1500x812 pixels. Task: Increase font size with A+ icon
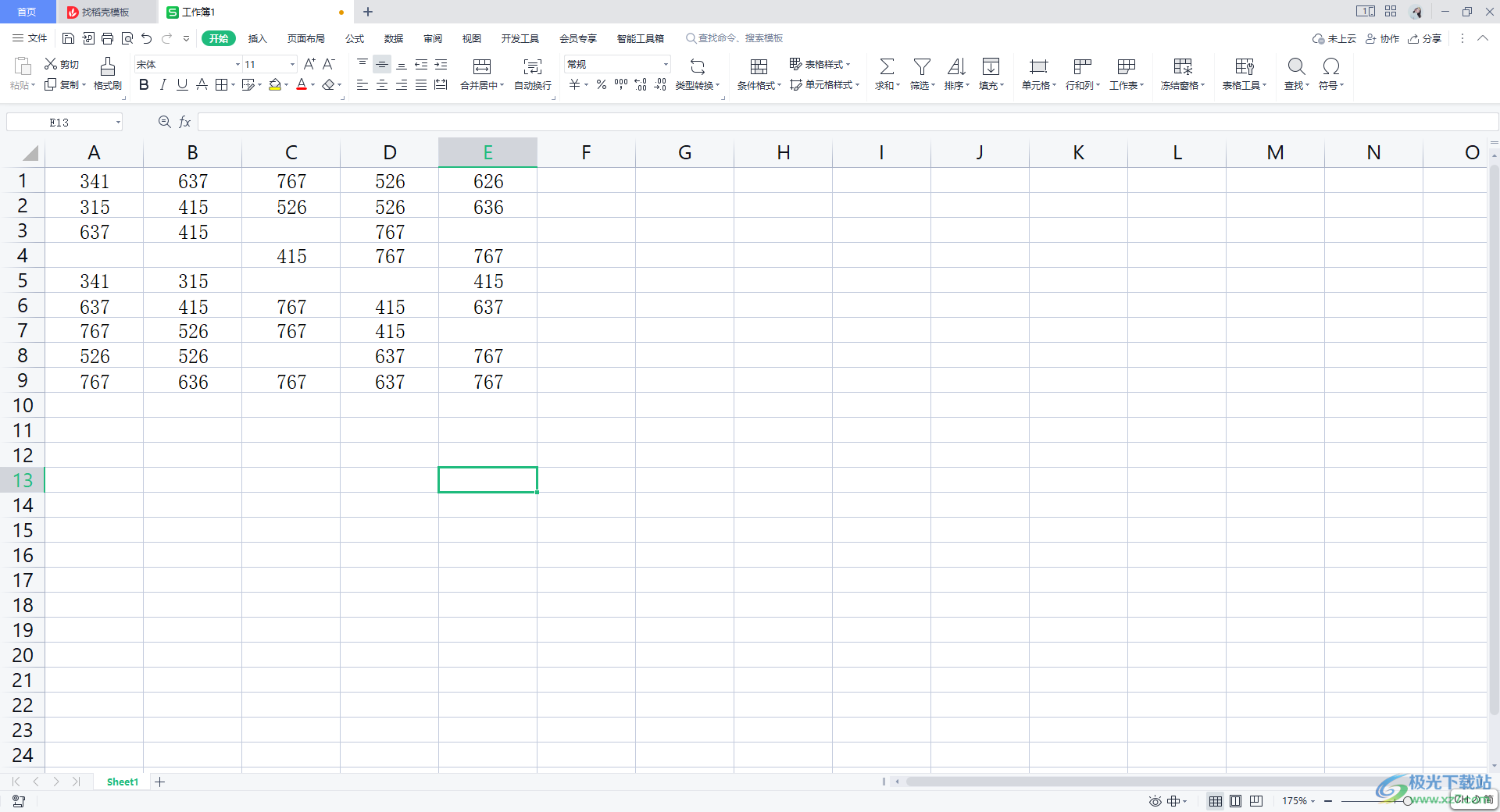click(x=309, y=64)
